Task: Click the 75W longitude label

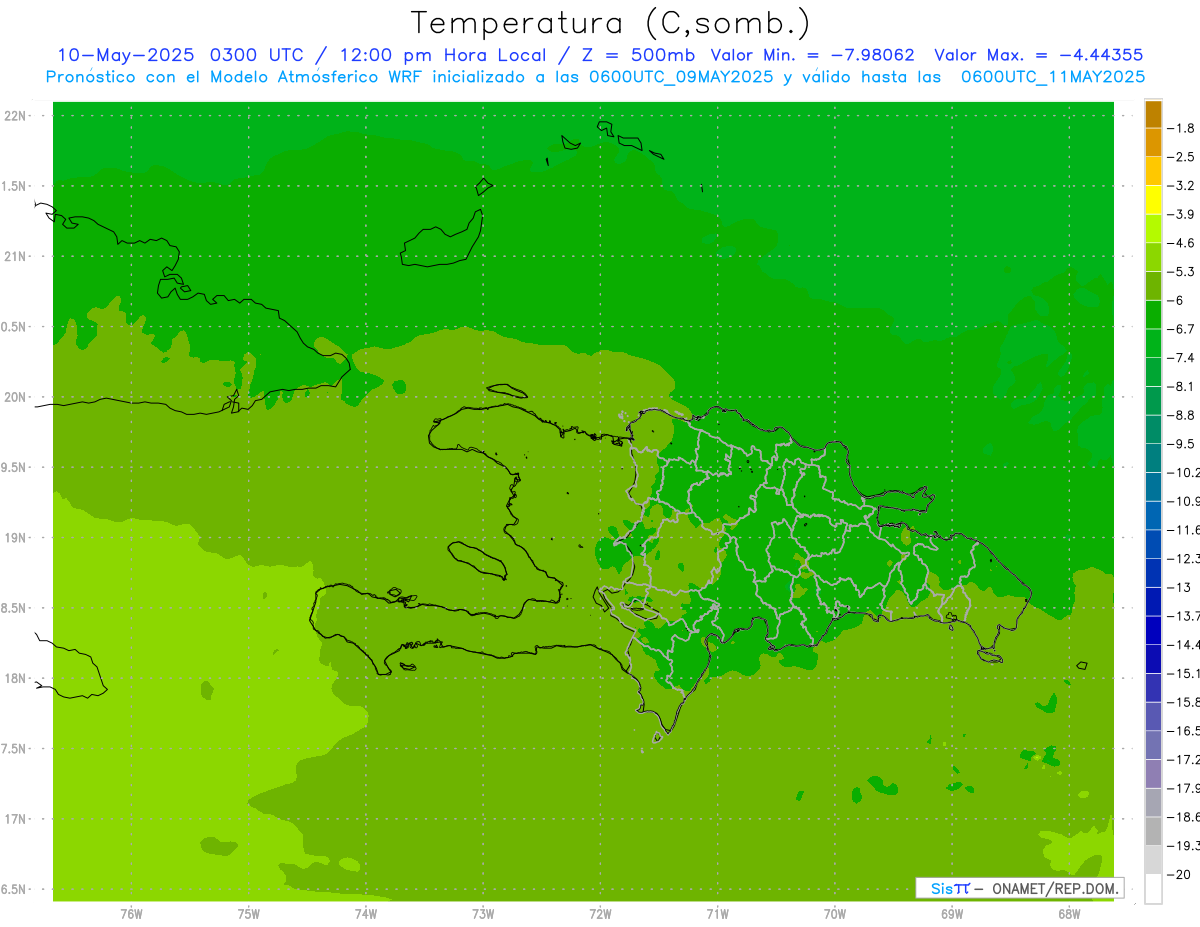Action: [x=249, y=914]
